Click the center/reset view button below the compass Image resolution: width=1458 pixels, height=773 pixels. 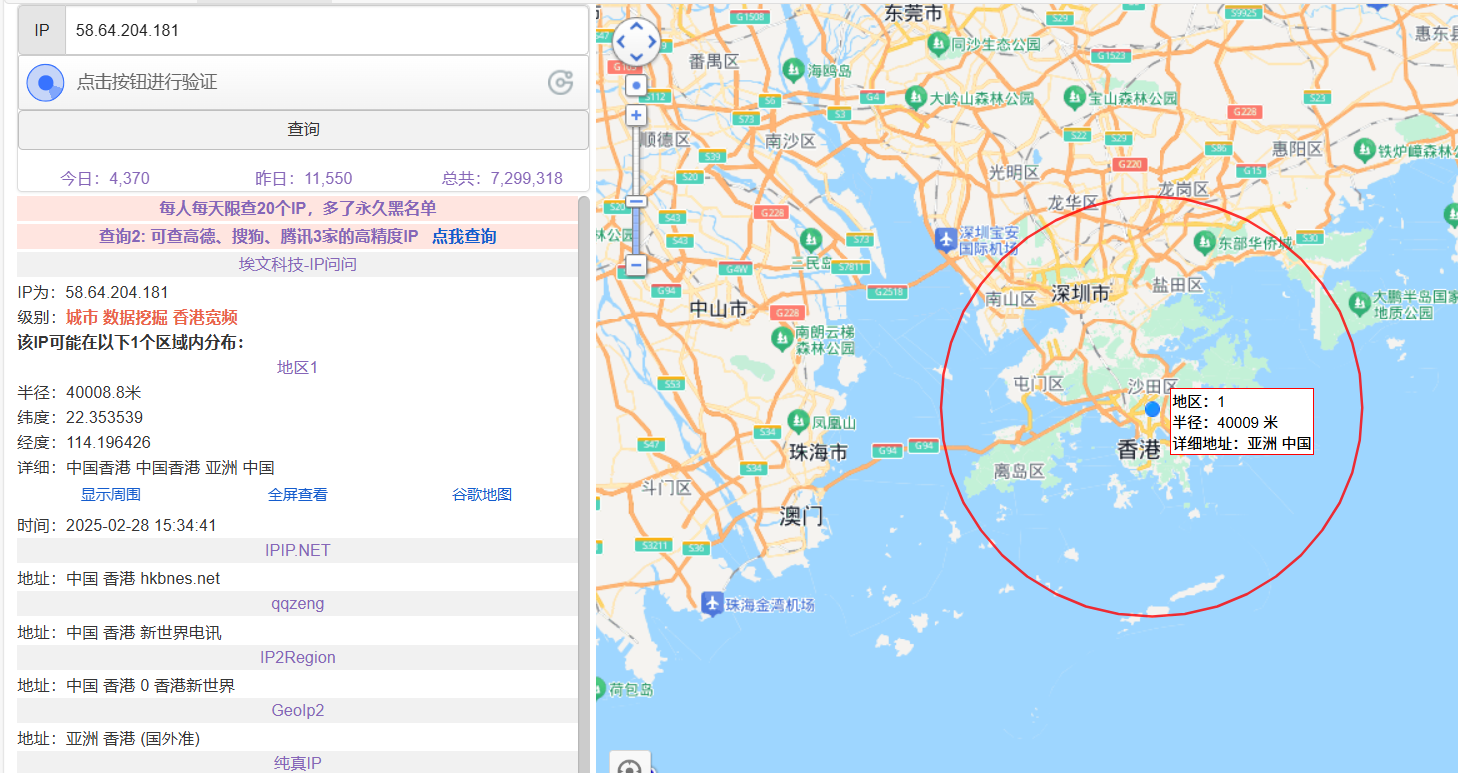[x=636, y=86]
